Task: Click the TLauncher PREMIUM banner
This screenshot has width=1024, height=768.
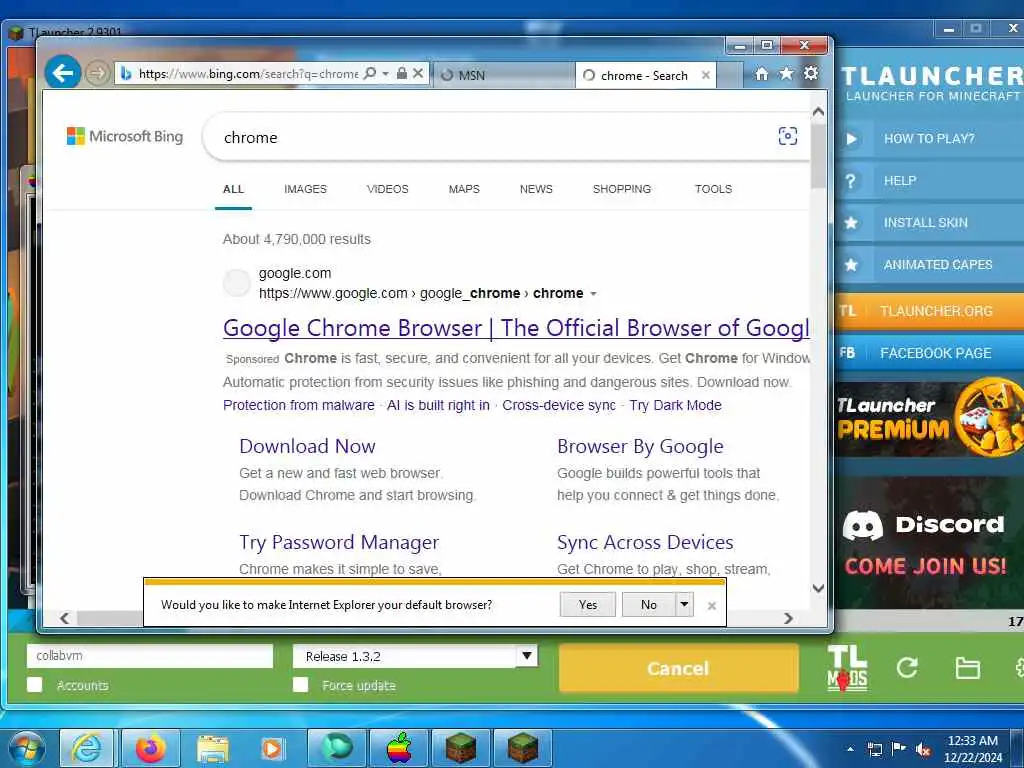Action: tap(929, 418)
